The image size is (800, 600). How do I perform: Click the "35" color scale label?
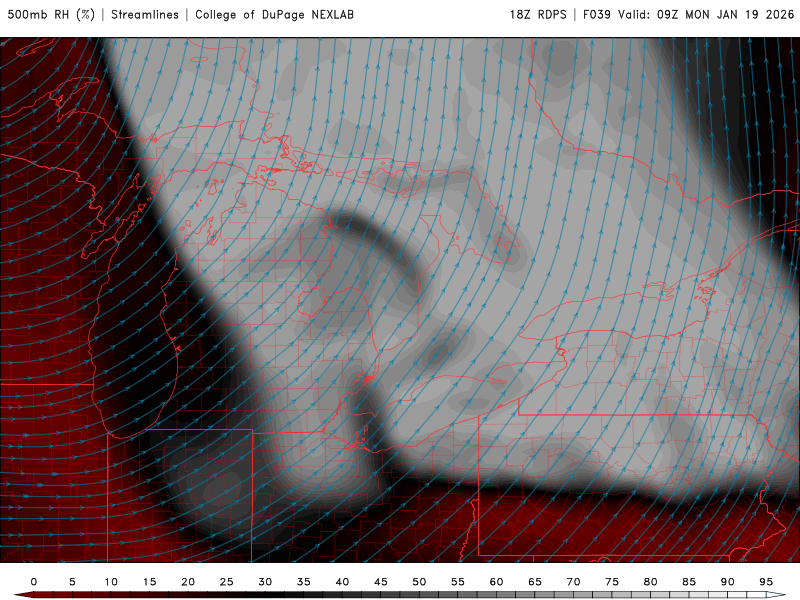coord(304,582)
